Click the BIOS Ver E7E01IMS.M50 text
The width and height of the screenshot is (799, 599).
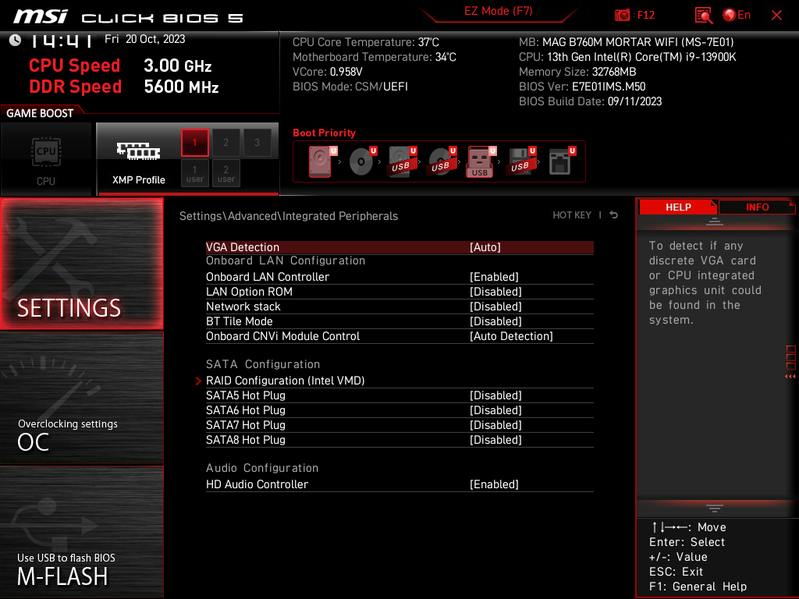click(582, 87)
